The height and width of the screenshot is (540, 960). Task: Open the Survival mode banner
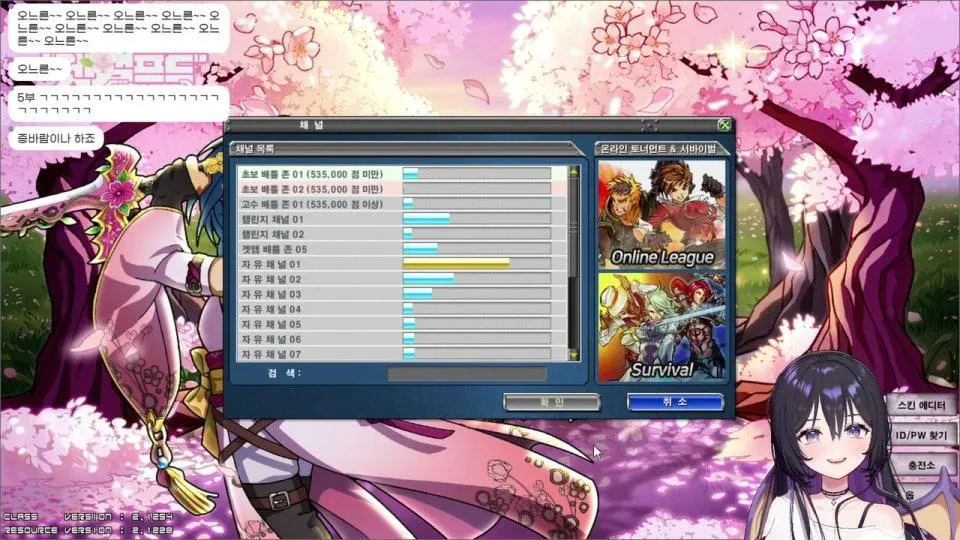click(661, 328)
